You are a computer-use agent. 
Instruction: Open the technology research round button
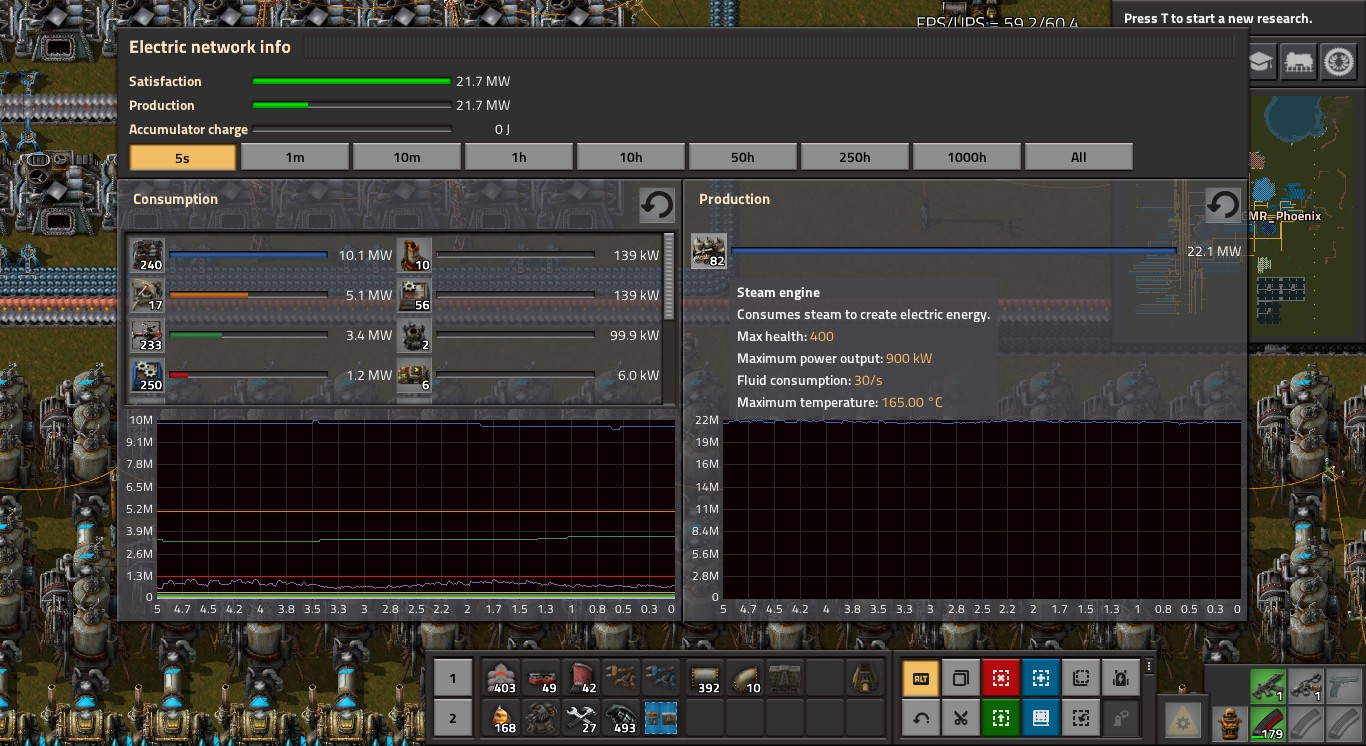1261,61
